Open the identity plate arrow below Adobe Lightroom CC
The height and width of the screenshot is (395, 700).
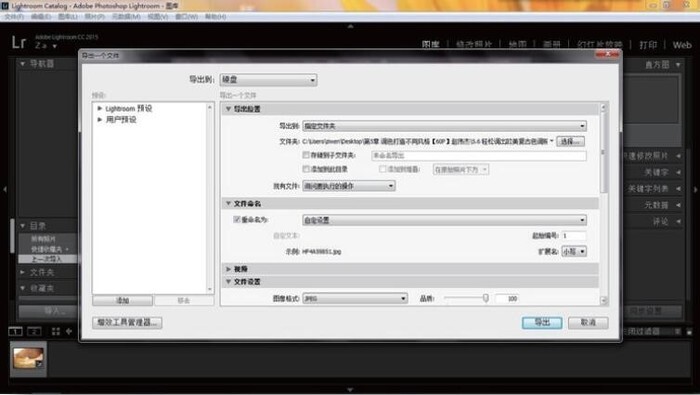54,46
